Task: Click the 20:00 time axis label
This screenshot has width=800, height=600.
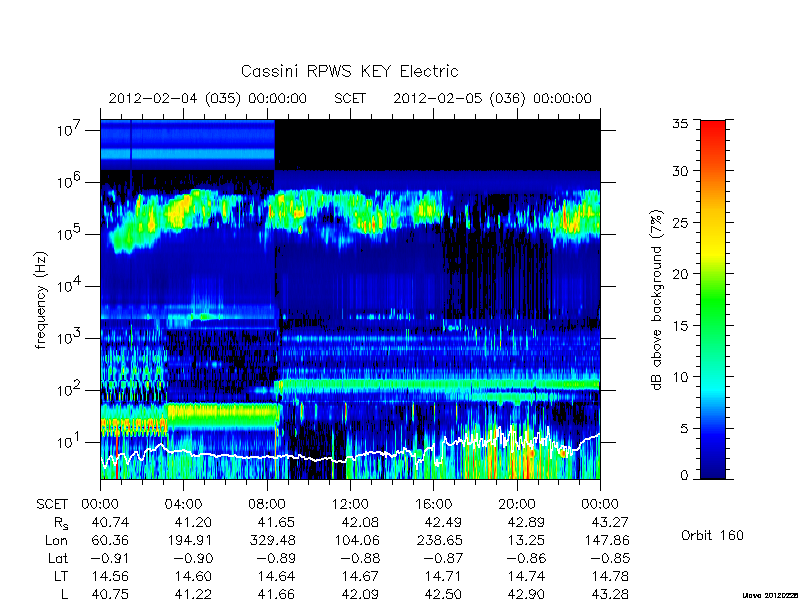Action: [516, 505]
